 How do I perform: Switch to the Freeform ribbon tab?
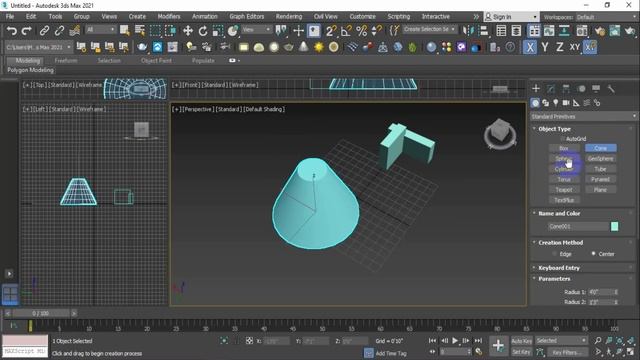[66, 60]
